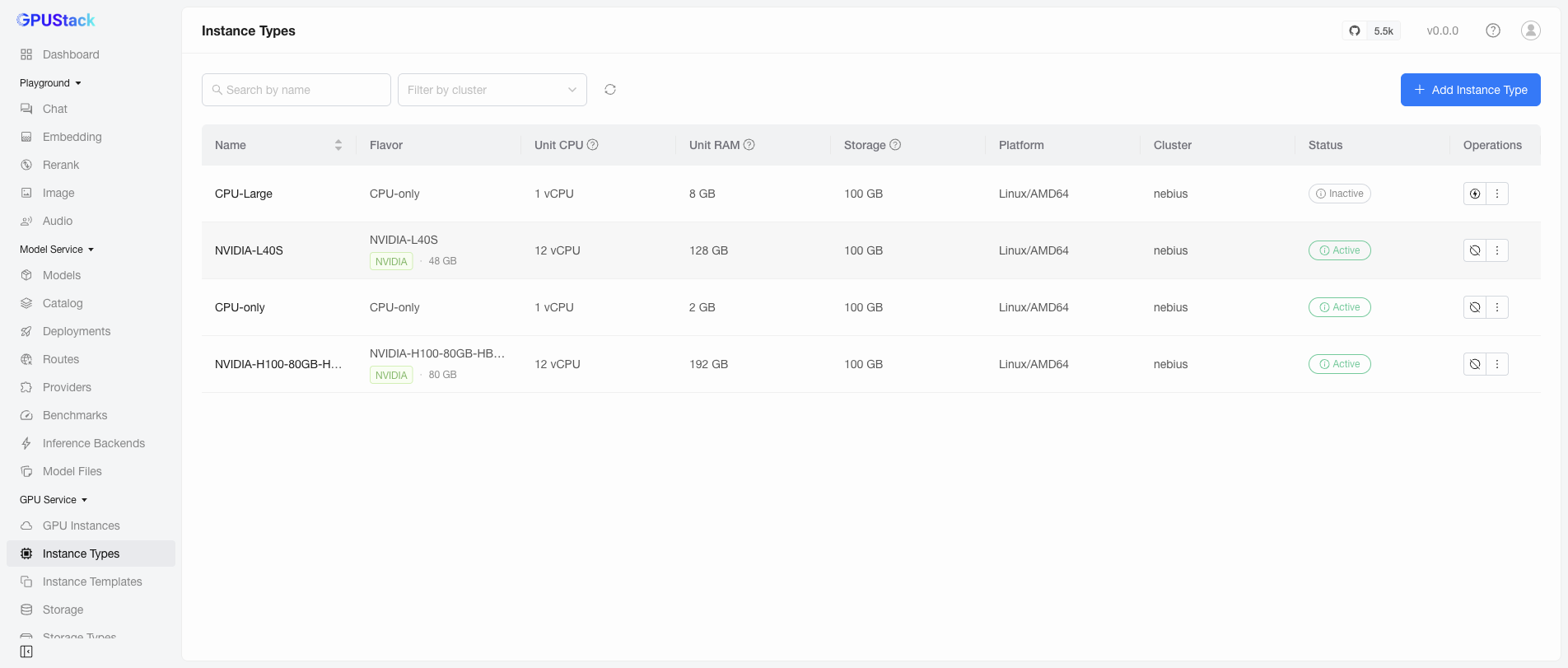Show the Storage column info icon
The image size is (1568, 668).
(895, 145)
